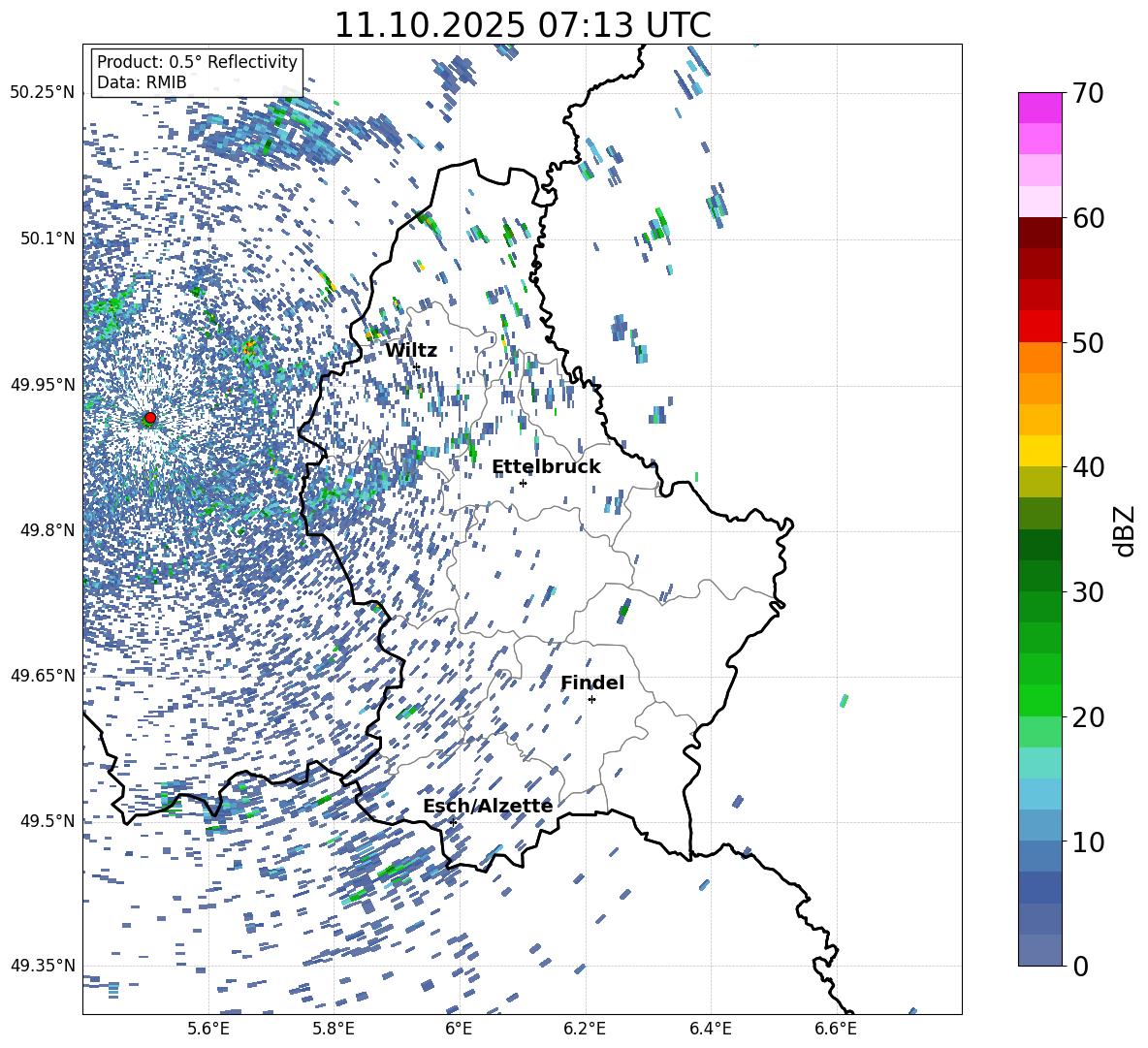Click the Ettelbruck station cross marker
The height and width of the screenshot is (1048, 1148).
523,483
